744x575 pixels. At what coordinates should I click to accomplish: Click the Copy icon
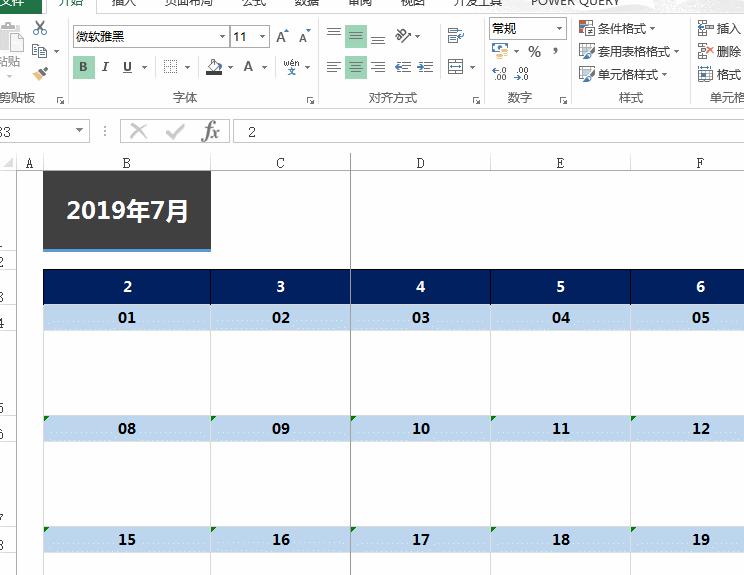click(x=39, y=51)
